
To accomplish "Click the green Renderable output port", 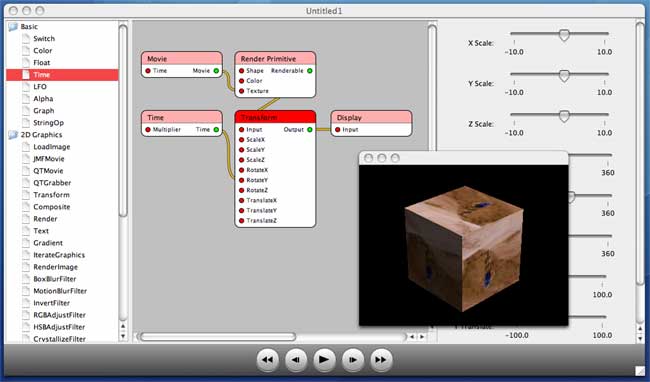I will (310, 71).
